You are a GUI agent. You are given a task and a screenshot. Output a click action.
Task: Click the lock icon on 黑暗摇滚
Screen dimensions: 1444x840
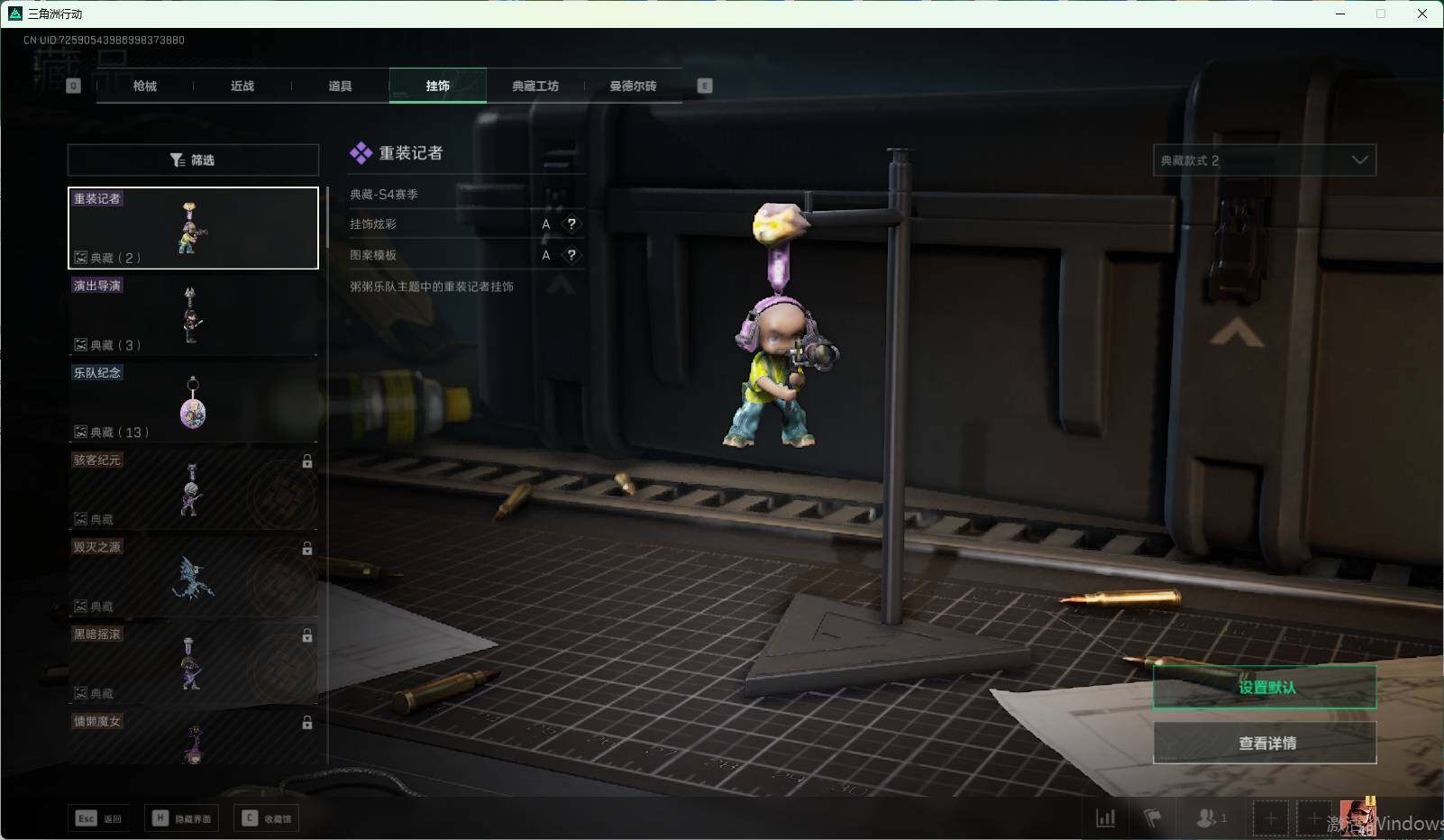click(x=307, y=635)
